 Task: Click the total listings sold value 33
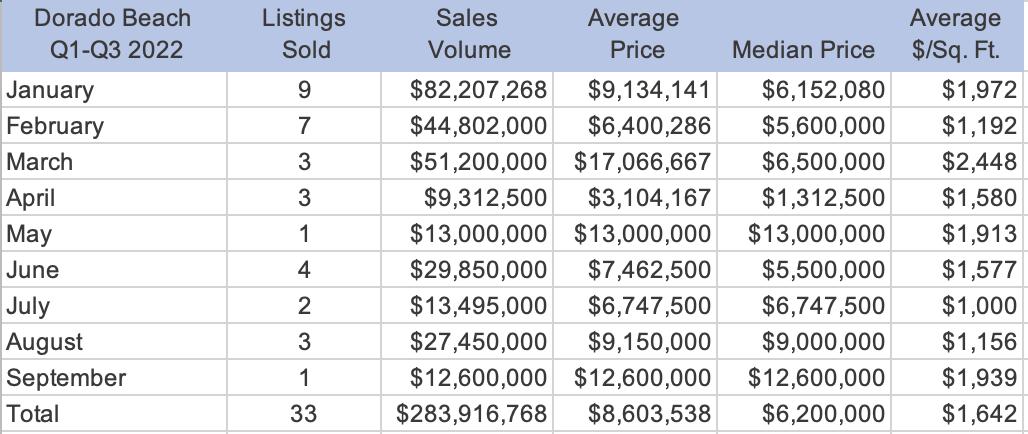(304, 414)
